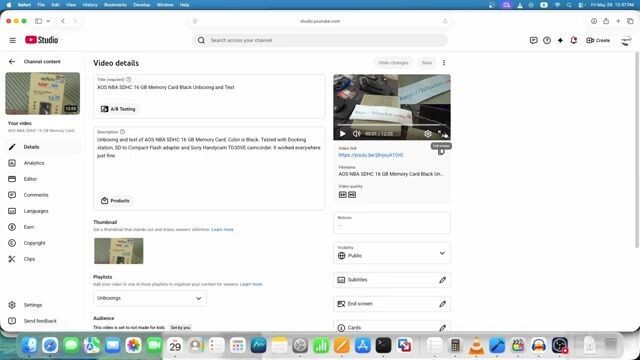
Task: Open the YouTube Studio hamburger menu
Action: 13,40
